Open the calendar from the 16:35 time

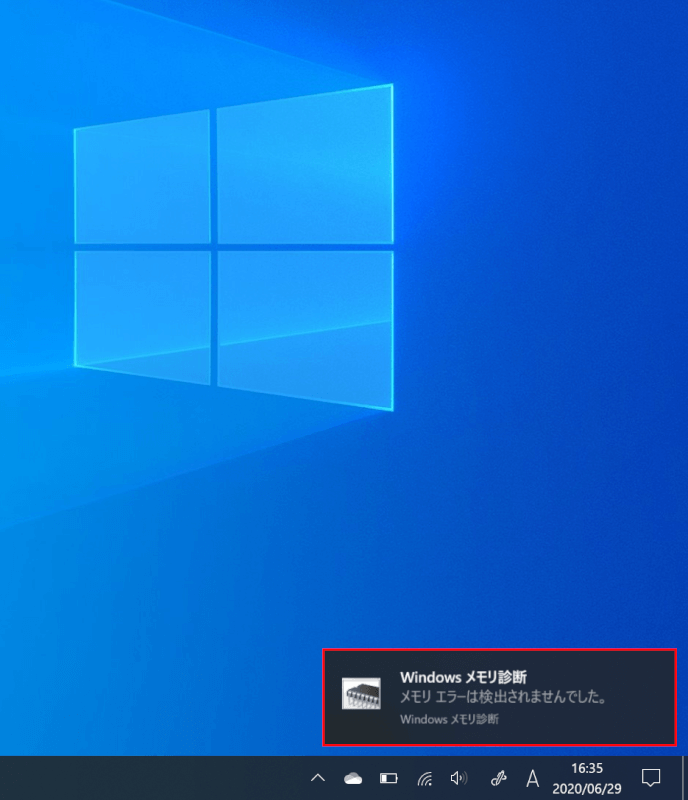point(586,769)
